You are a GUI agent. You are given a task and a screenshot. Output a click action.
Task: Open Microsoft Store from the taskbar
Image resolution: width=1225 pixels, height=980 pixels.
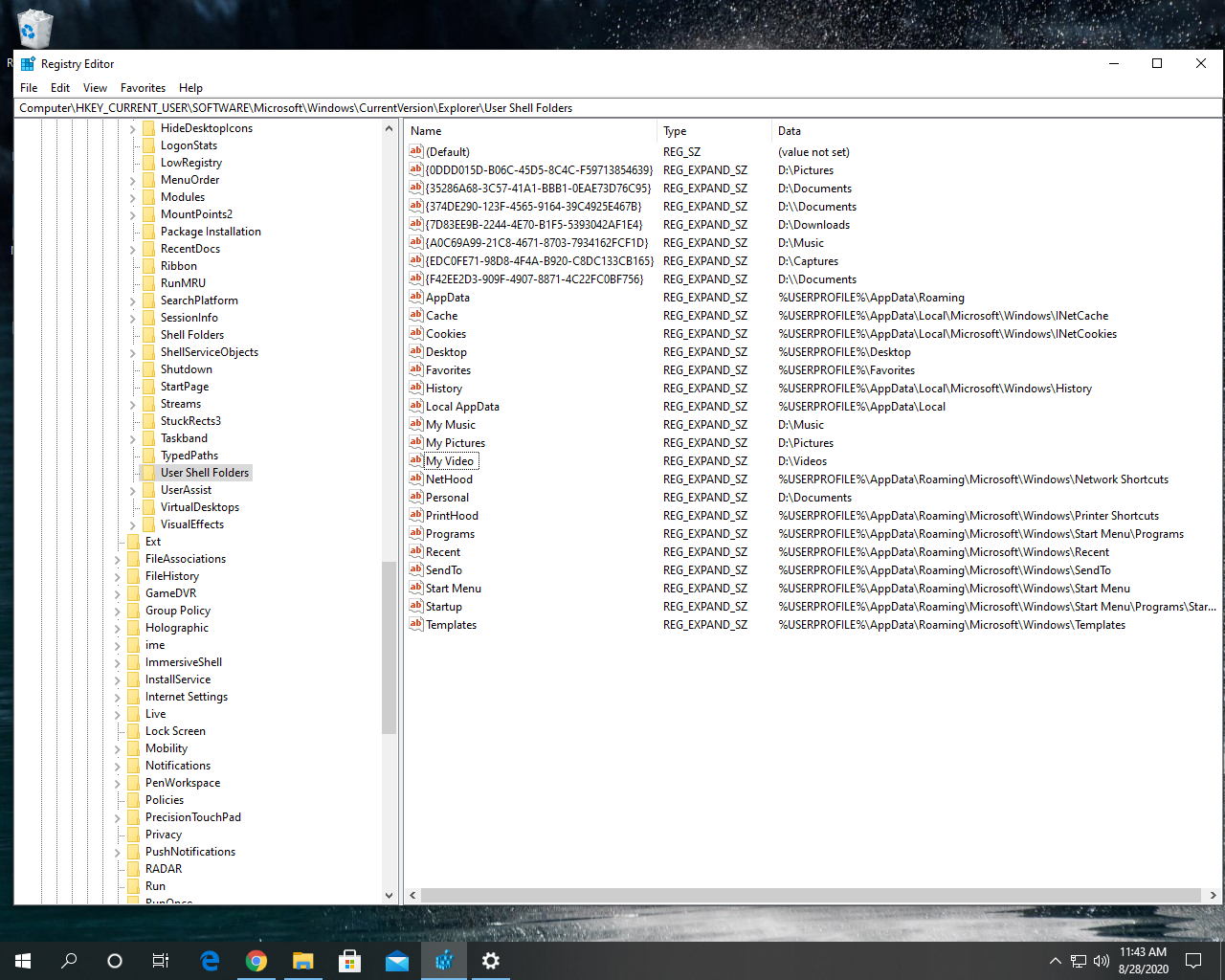[350, 961]
